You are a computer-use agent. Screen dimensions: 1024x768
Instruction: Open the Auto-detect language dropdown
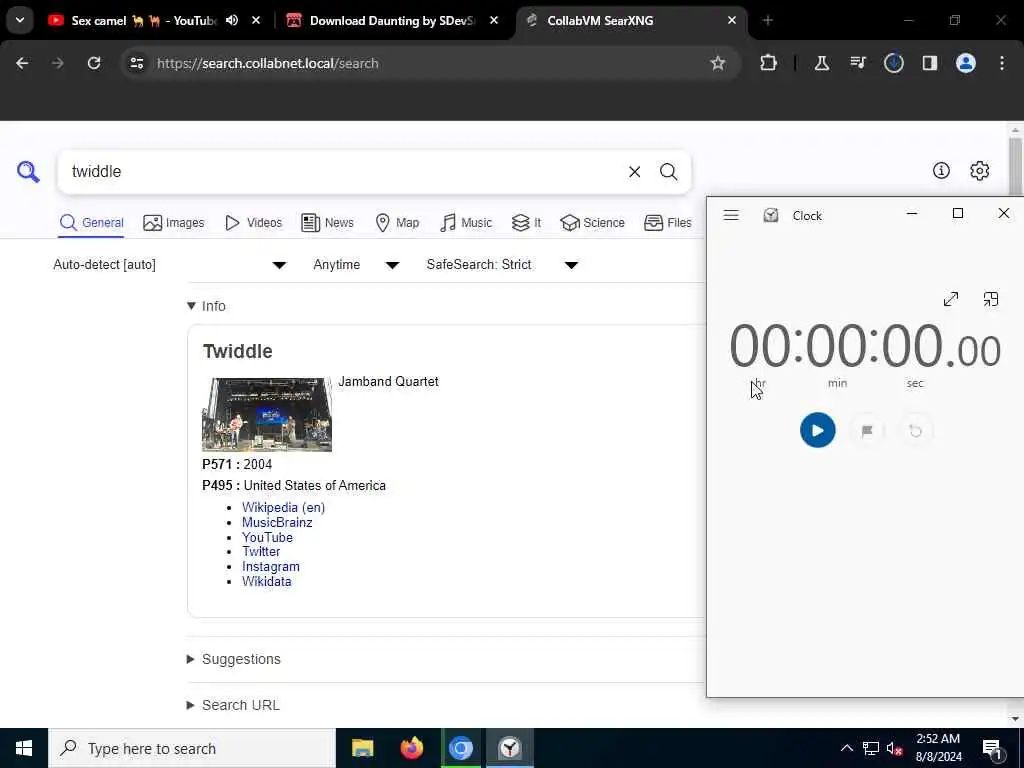pyautogui.click(x=170, y=264)
